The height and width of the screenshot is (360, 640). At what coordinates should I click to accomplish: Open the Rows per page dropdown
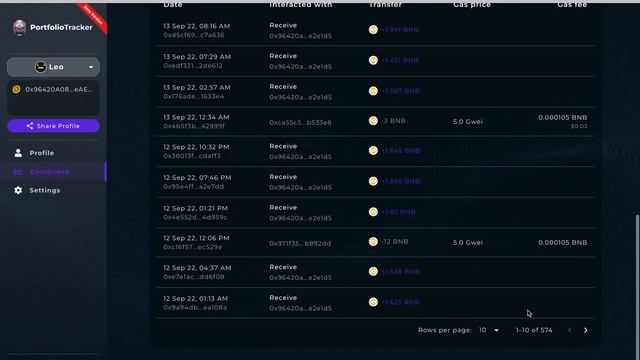pyautogui.click(x=489, y=330)
